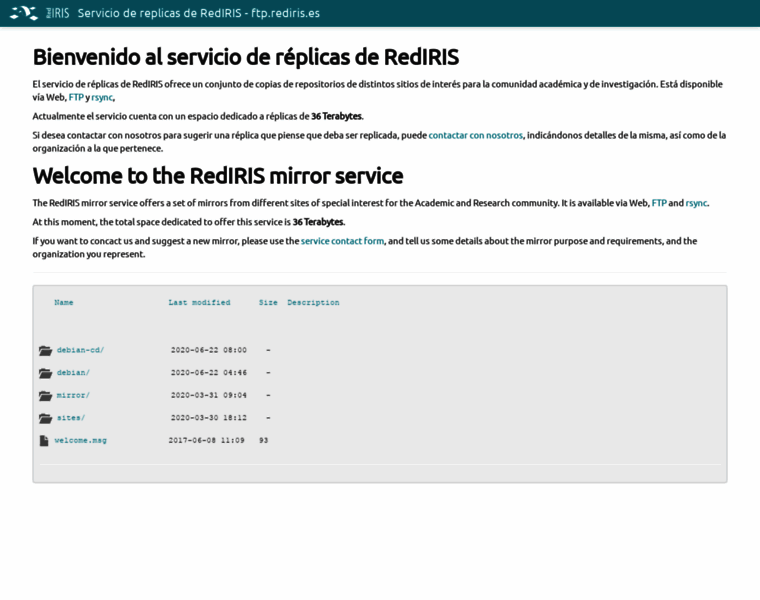Browse the mirror/ directory
Screen dimensions: 760x600
click(x=73, y=395)
